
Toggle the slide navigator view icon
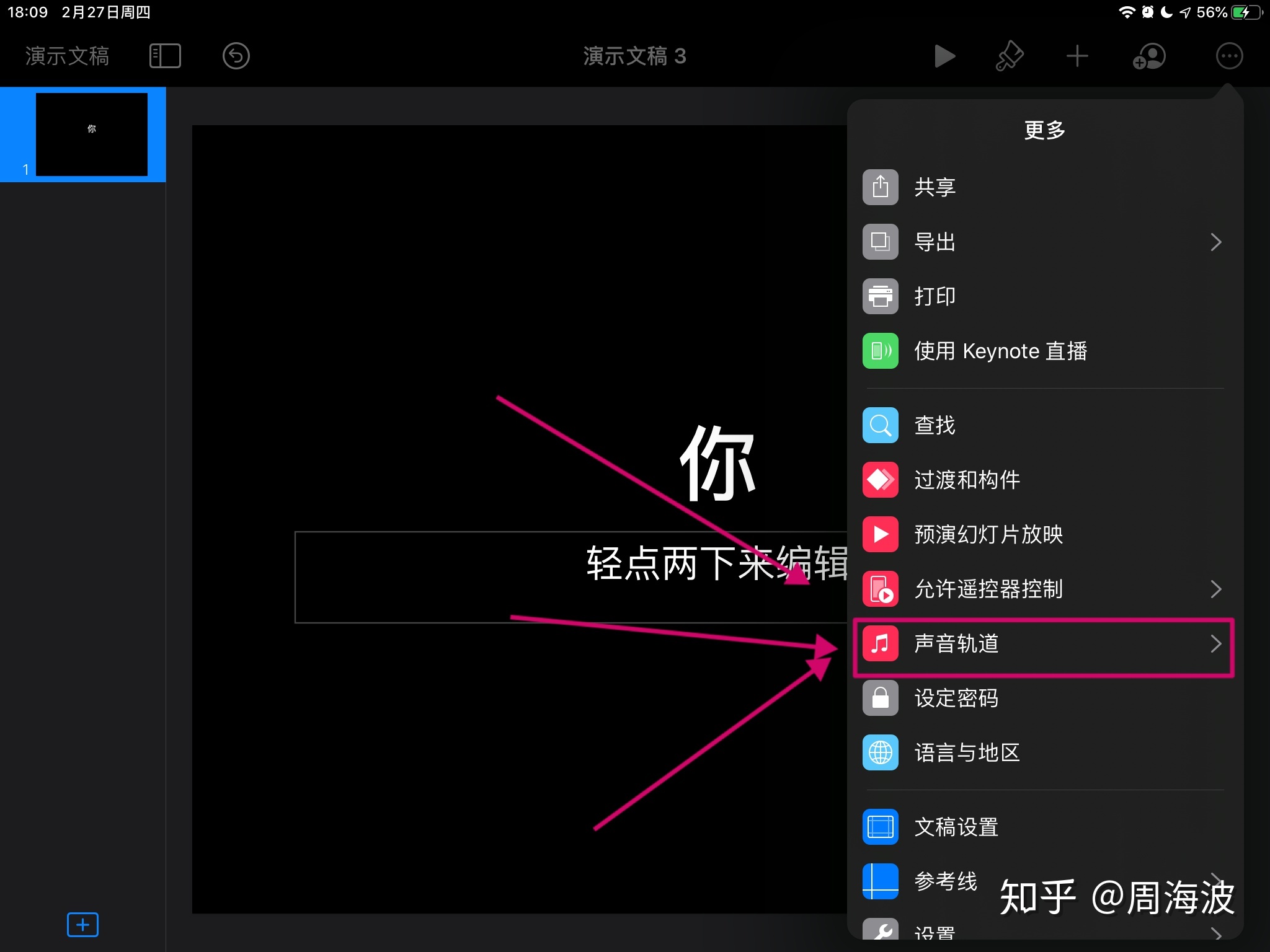165,56
